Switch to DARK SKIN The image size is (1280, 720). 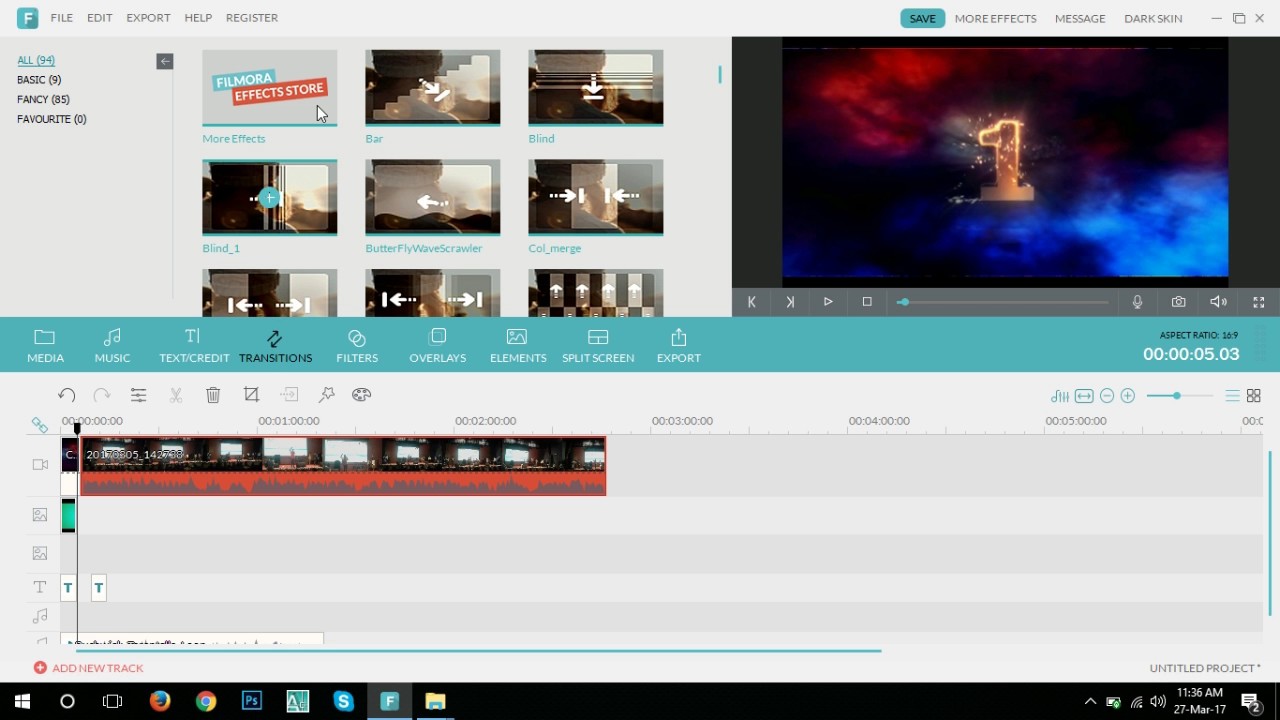(x=1153, y=18)
